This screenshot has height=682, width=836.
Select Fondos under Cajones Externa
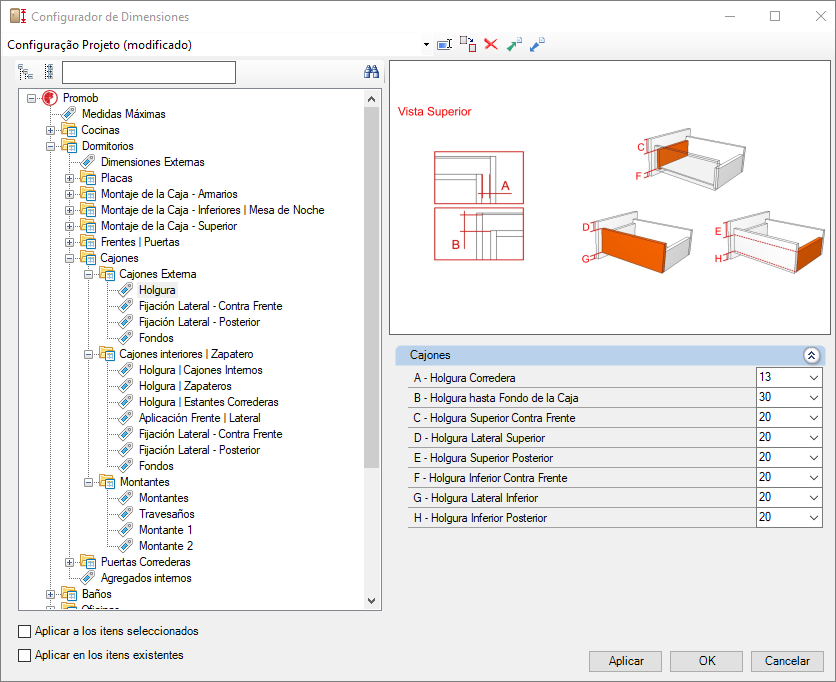[156, 338]
